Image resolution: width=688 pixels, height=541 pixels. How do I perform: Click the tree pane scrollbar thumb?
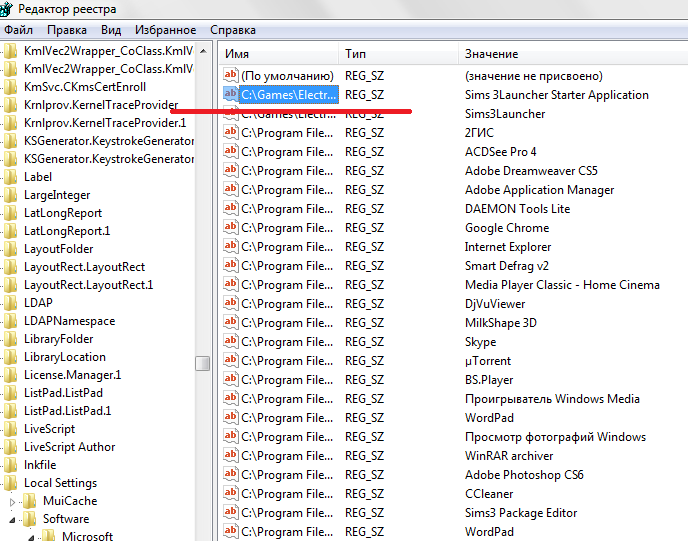pos(203,363)
